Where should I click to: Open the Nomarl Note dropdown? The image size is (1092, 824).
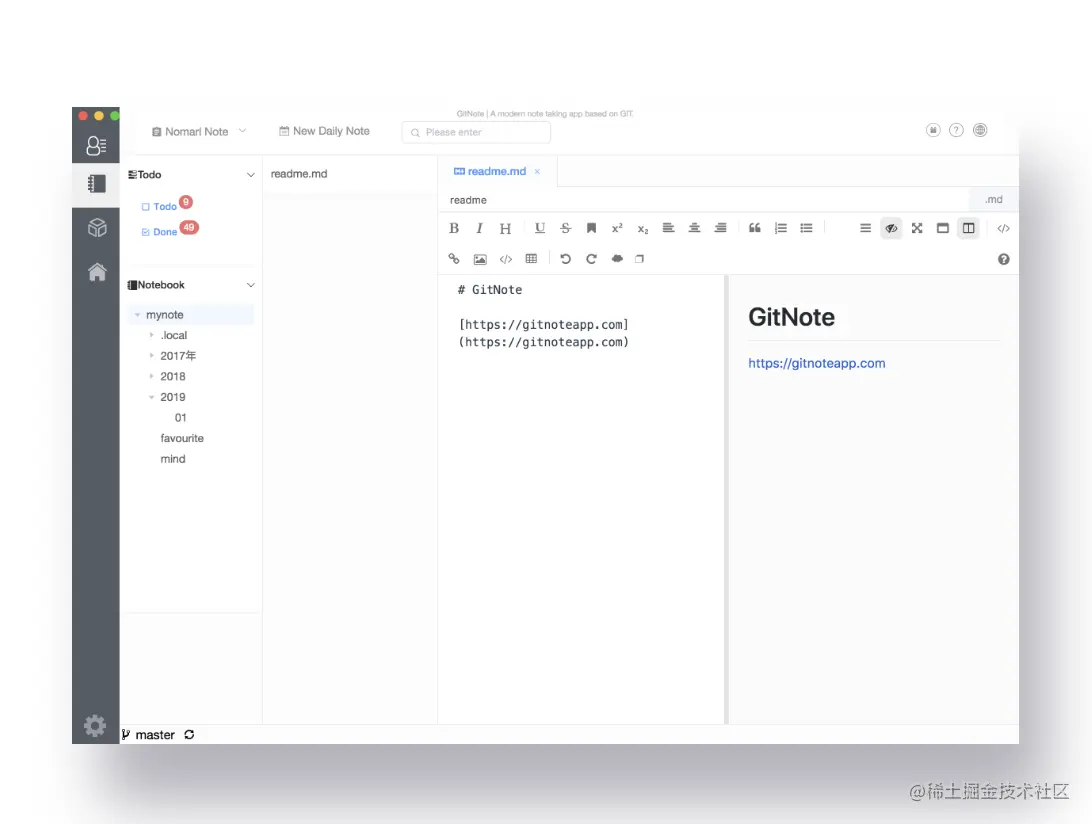tap(198, 132)
